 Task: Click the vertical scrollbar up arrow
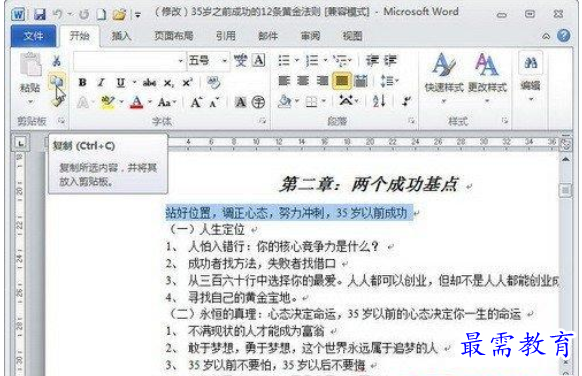(565, 159)
